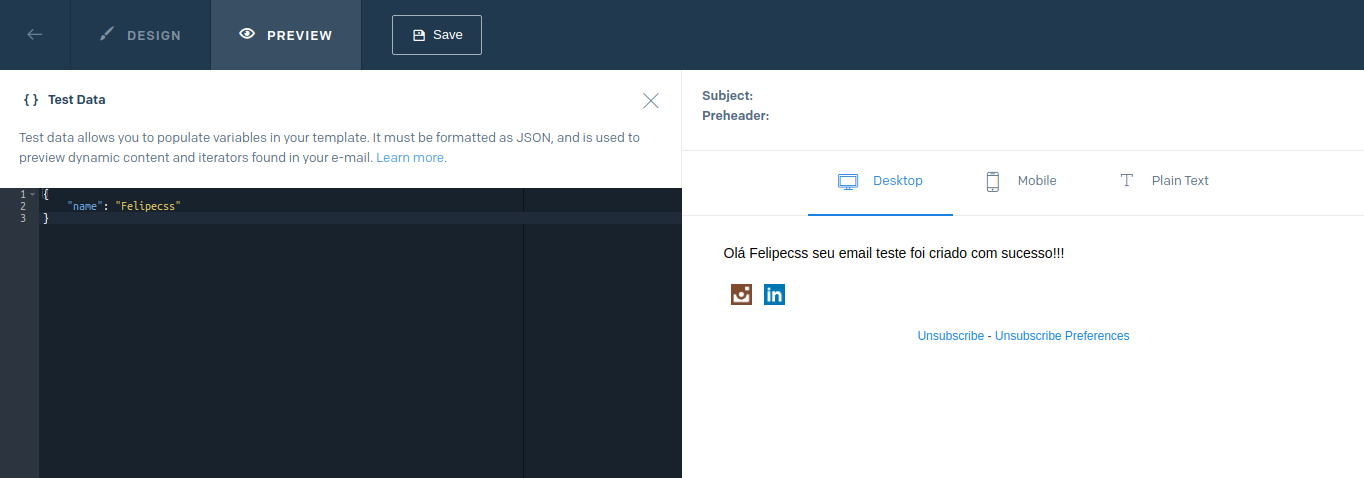Image resolution: width=1364 pixels, height=478 pixels.
Task: Click the Olá Felipecss email body text
Action: click(x=894, y=254)
